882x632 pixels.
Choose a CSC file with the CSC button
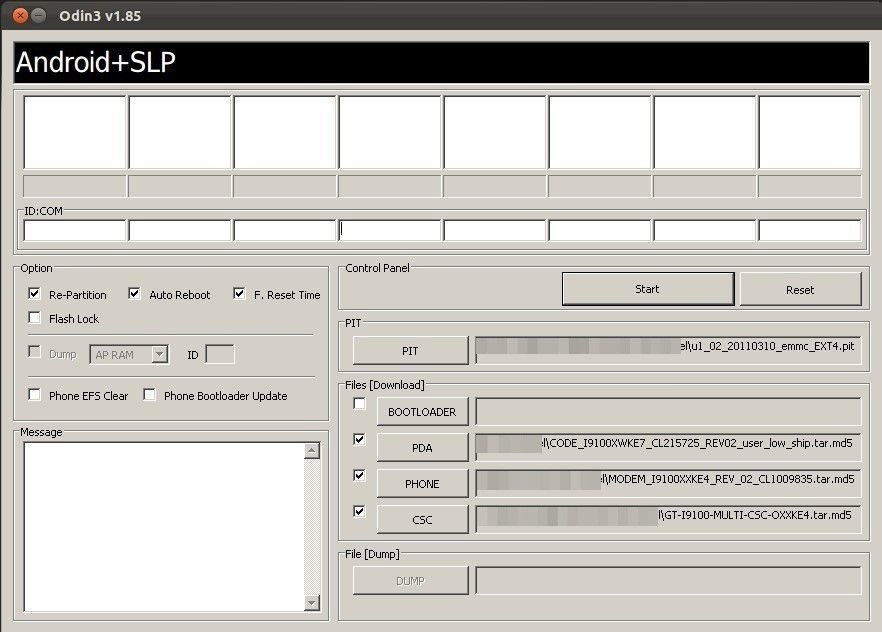[422, 520]
